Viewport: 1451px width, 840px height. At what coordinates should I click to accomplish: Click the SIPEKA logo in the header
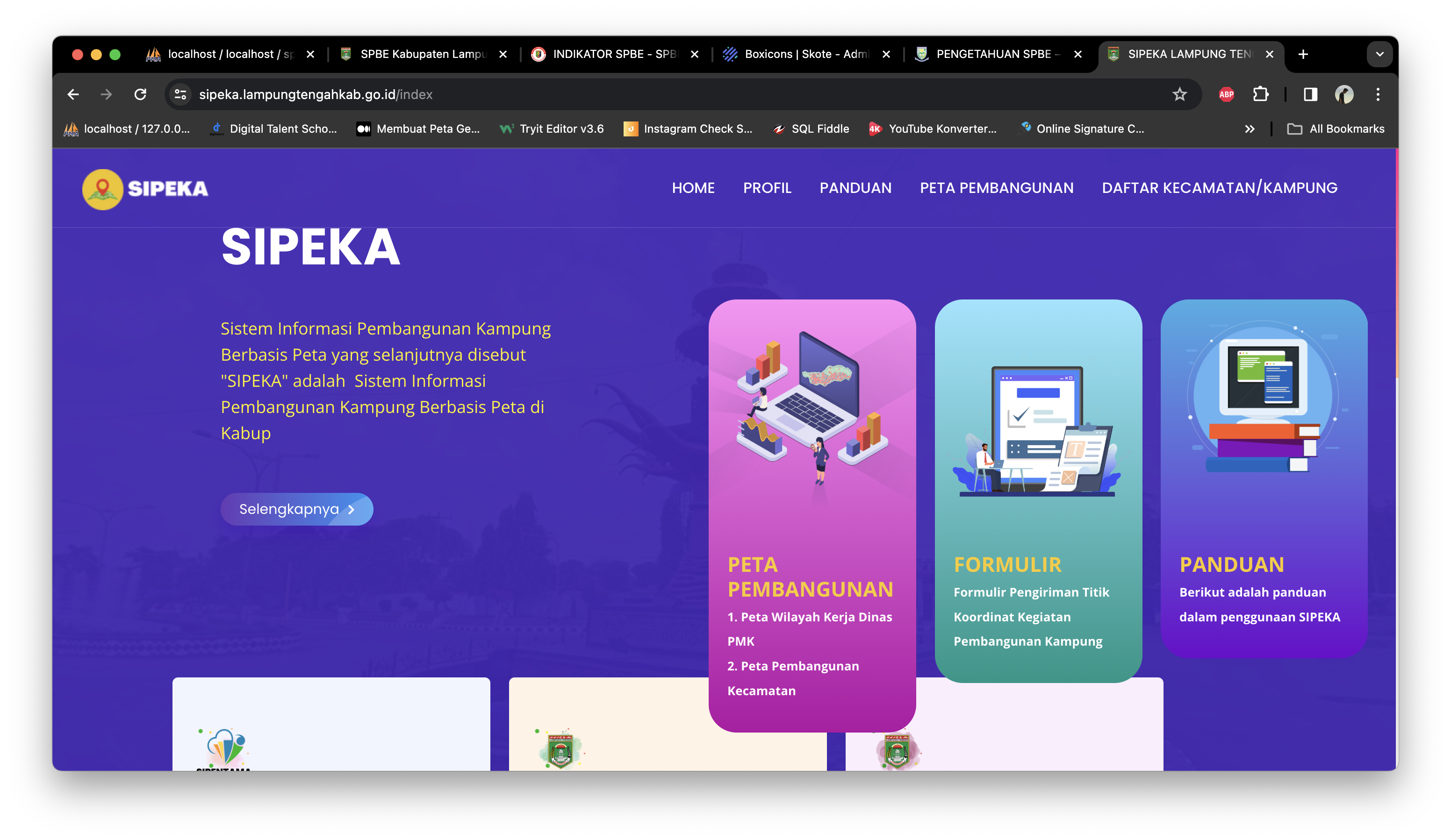pos(145,189)
